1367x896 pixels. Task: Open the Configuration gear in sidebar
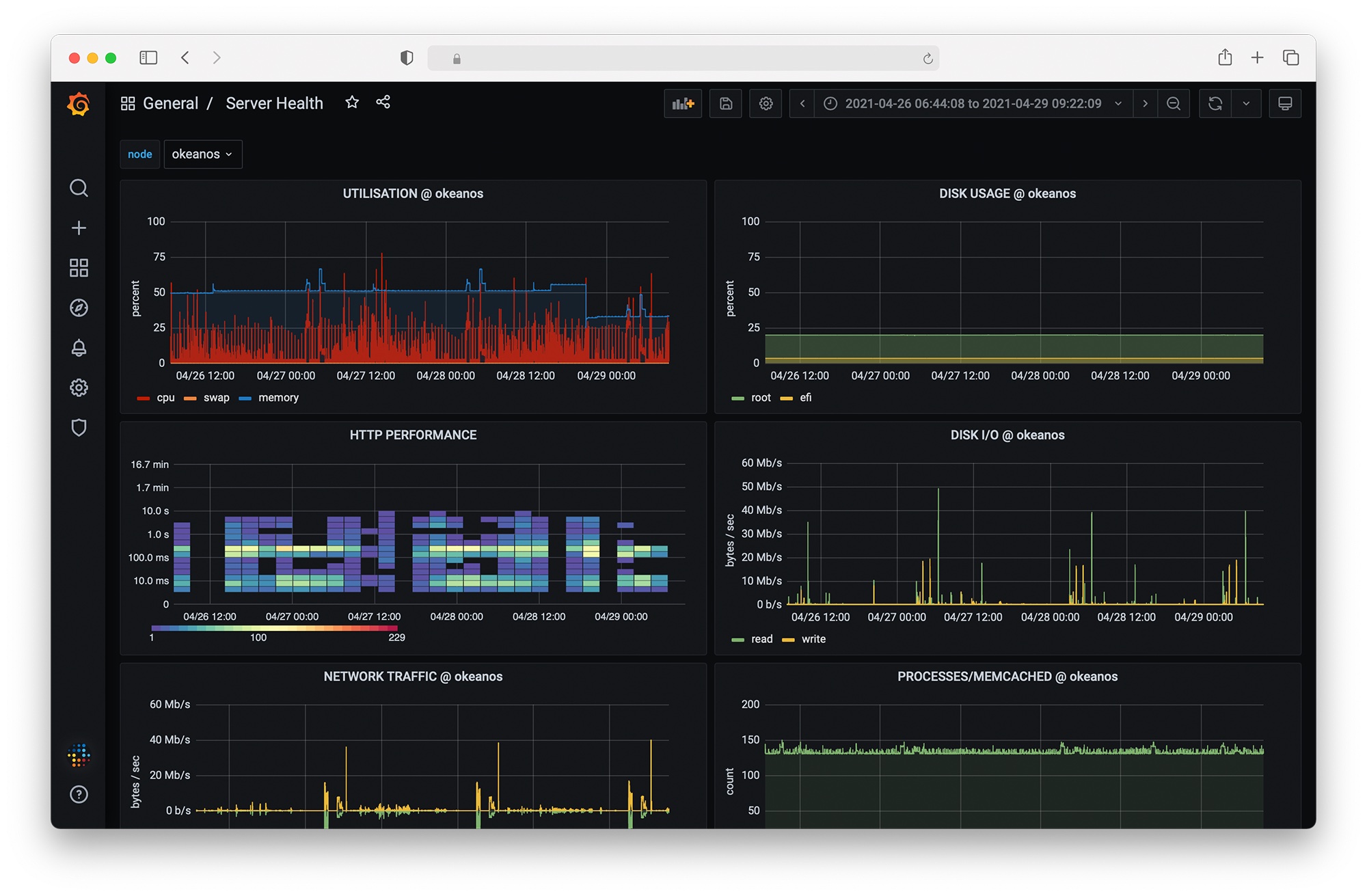pyautogui.click(x=79, y=388)
